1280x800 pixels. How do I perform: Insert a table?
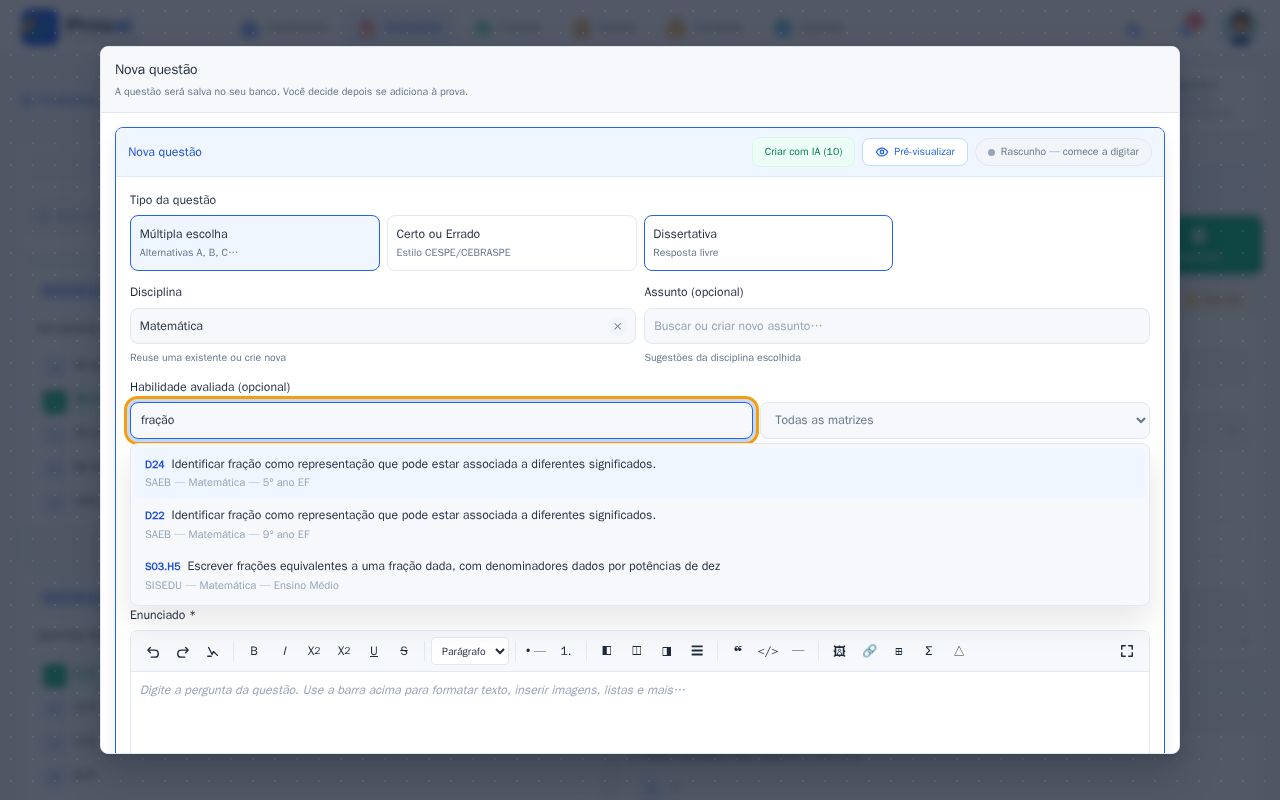tap(899, 651)
